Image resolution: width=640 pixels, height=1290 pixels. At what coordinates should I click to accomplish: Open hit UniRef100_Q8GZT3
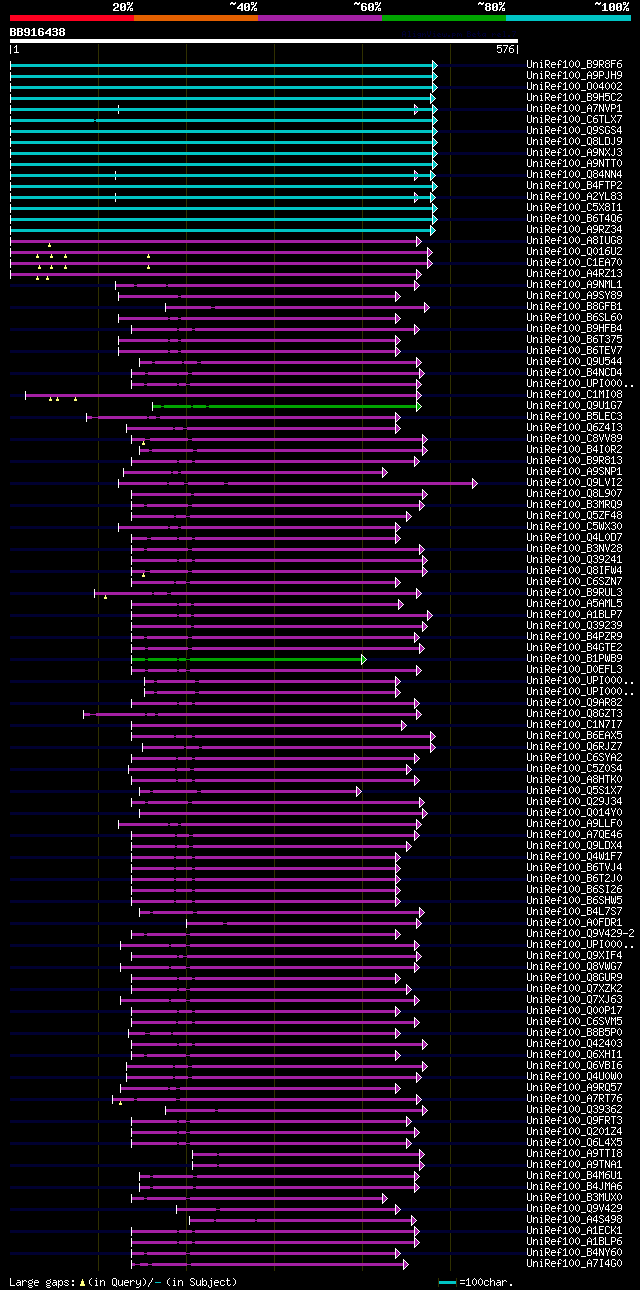click(x=574, y=713)
